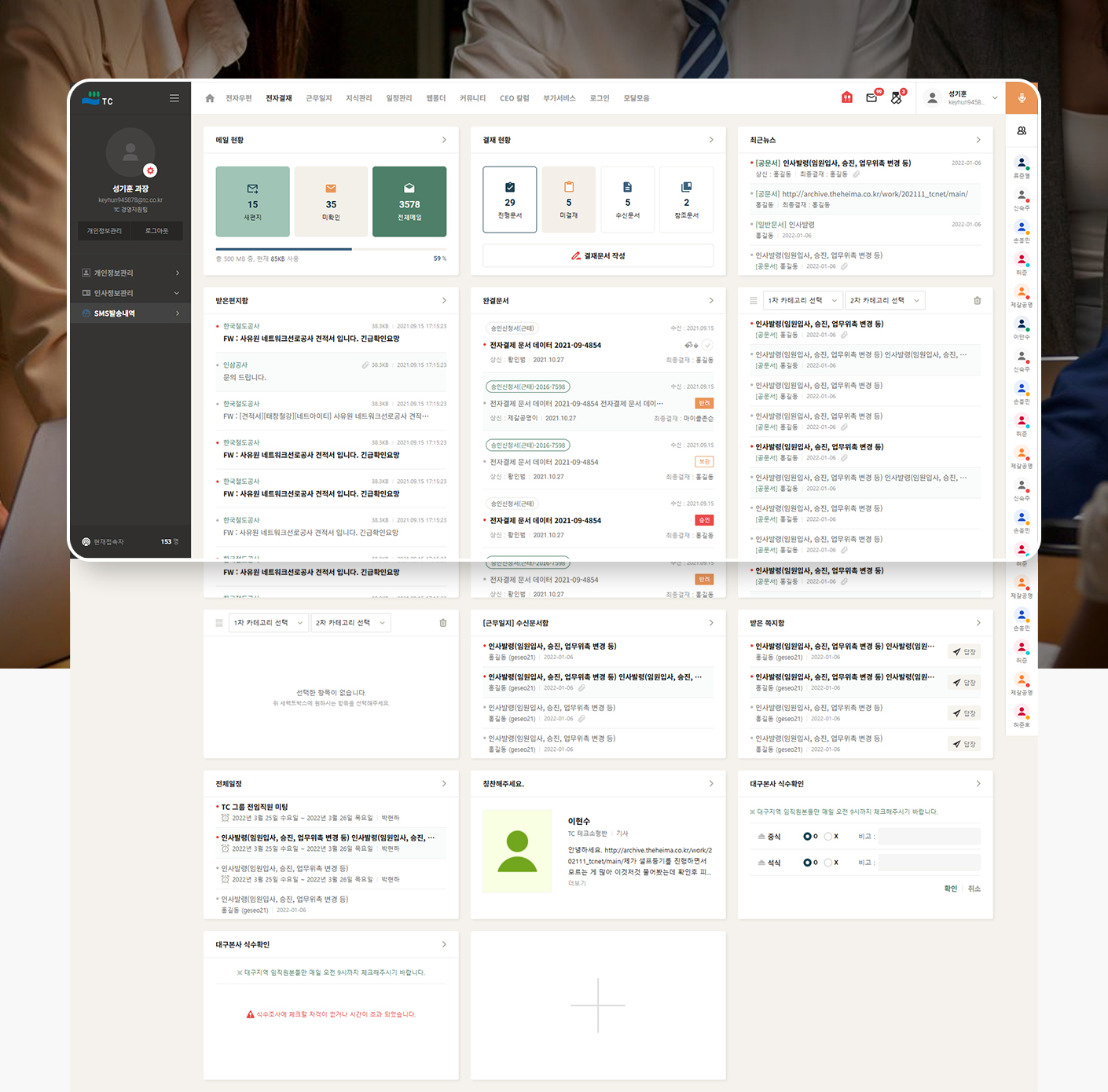Open the 새편지 new mail tile
Screen dimensions: 1108x1092
pyautogui.click(x=252, y=202)
